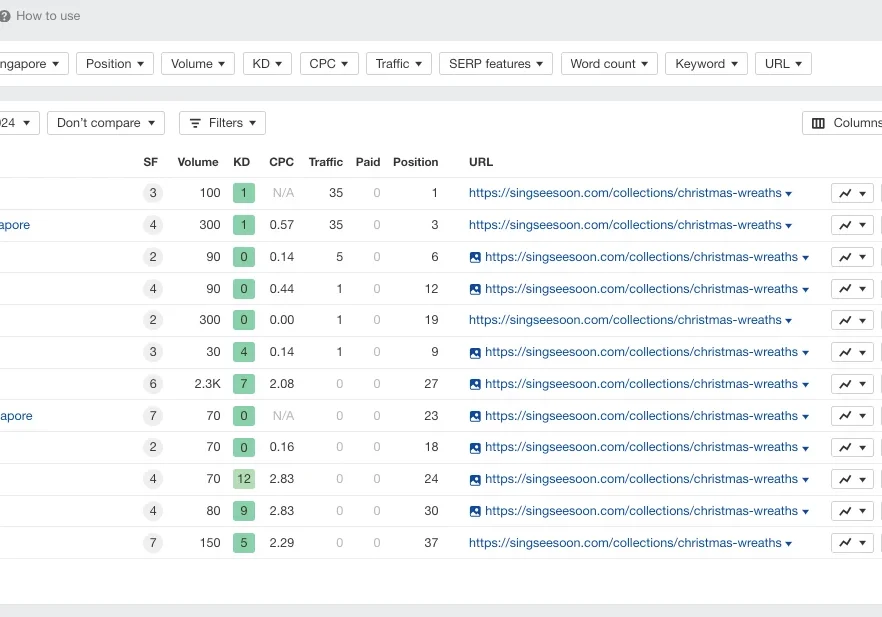Open the trend chart button in the position 37 row
This screenshot has width=882, height=617.
pyautogui.click(x=852, y=543)
